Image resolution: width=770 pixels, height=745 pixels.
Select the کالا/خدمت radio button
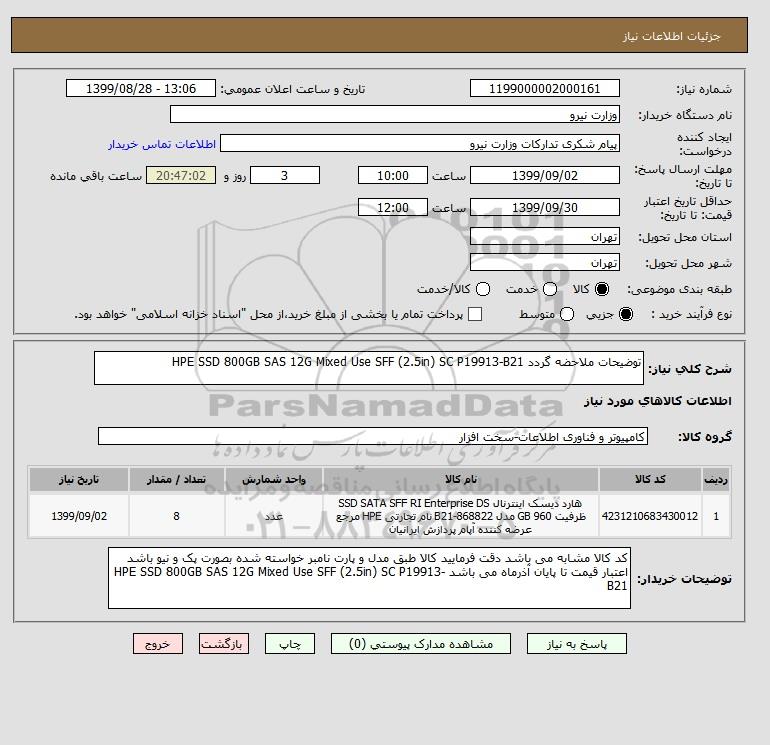point(483,289)
